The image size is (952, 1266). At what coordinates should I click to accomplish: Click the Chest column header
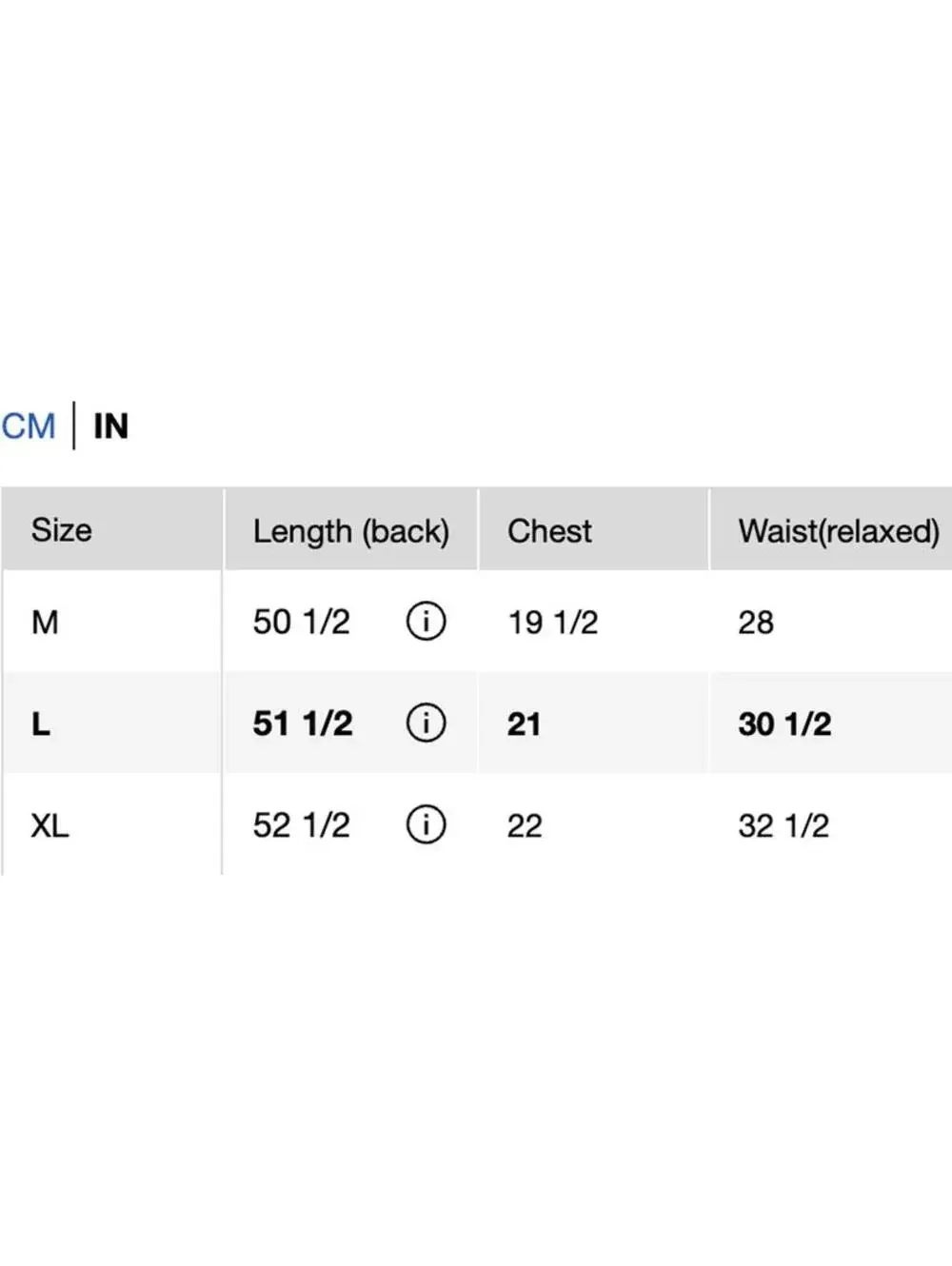point(549,531)
